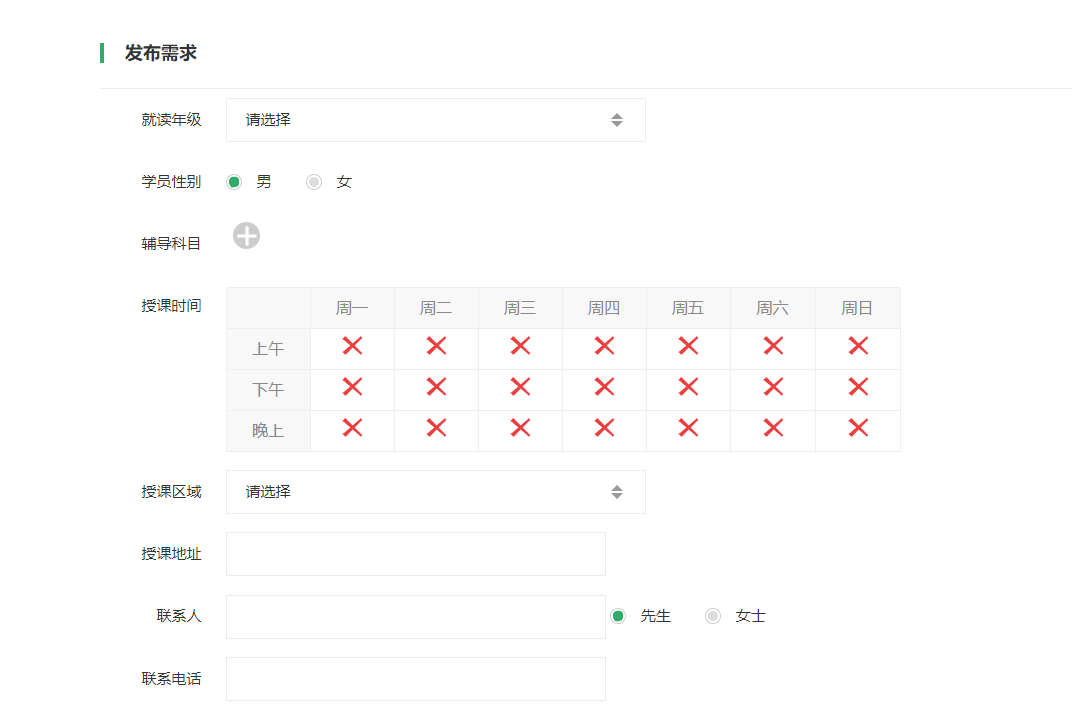The width and height of the screenshot is (1072, 705).
Task: Toggle the 周四 上午 time slot
Action: pos(604,346)
